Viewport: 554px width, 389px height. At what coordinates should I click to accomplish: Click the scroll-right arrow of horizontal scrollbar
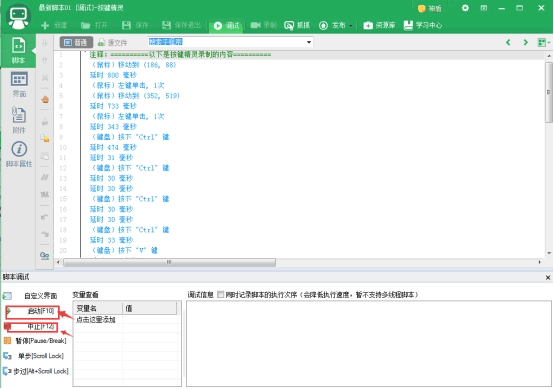pyautogui.click(x=540, y=262)
